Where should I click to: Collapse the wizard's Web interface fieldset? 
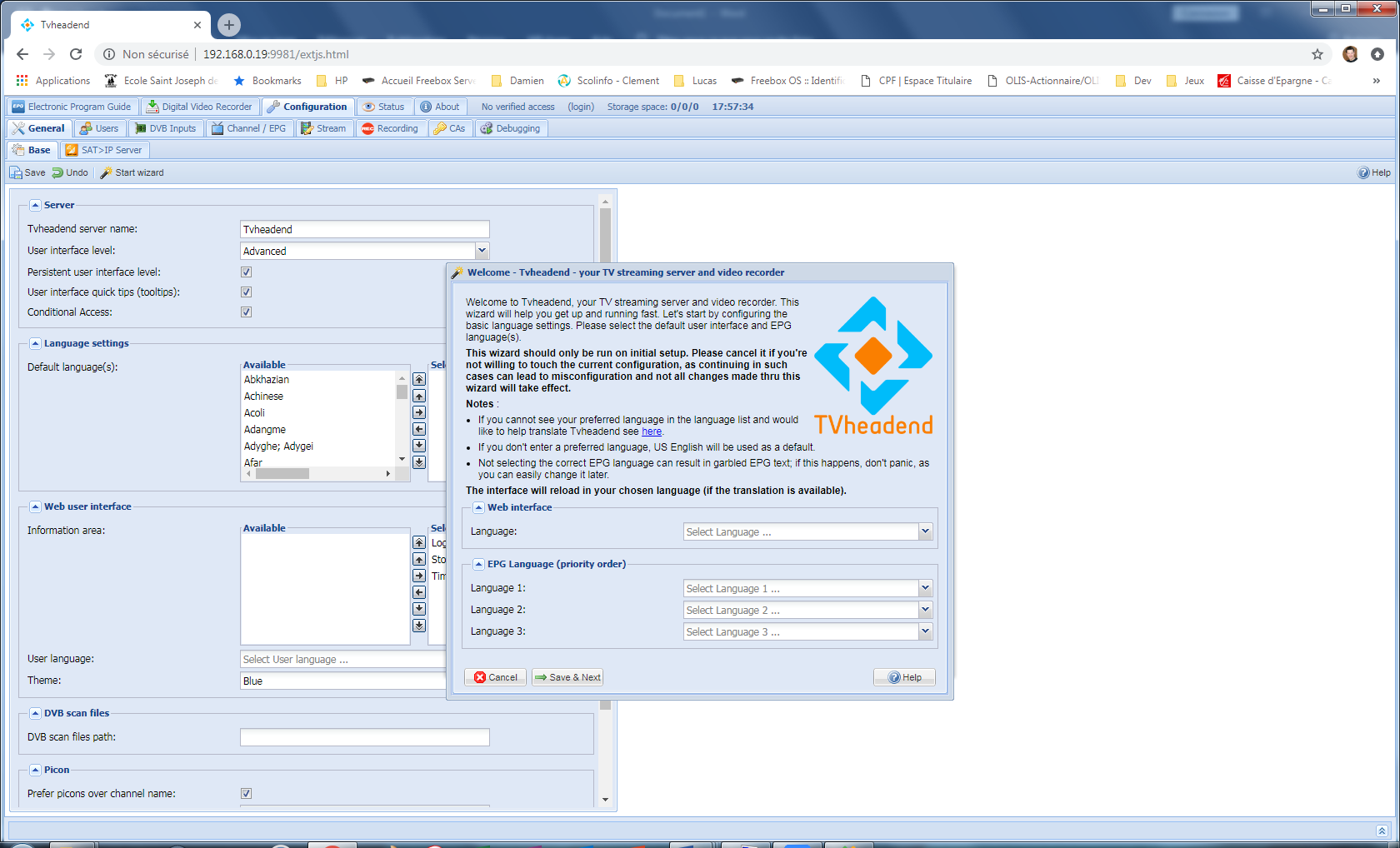coord(479,507)
